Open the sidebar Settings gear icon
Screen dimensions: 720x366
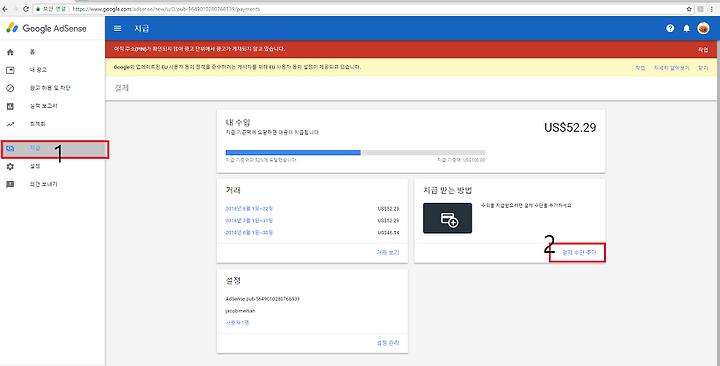pyautogui.click(x=10, y=166)
